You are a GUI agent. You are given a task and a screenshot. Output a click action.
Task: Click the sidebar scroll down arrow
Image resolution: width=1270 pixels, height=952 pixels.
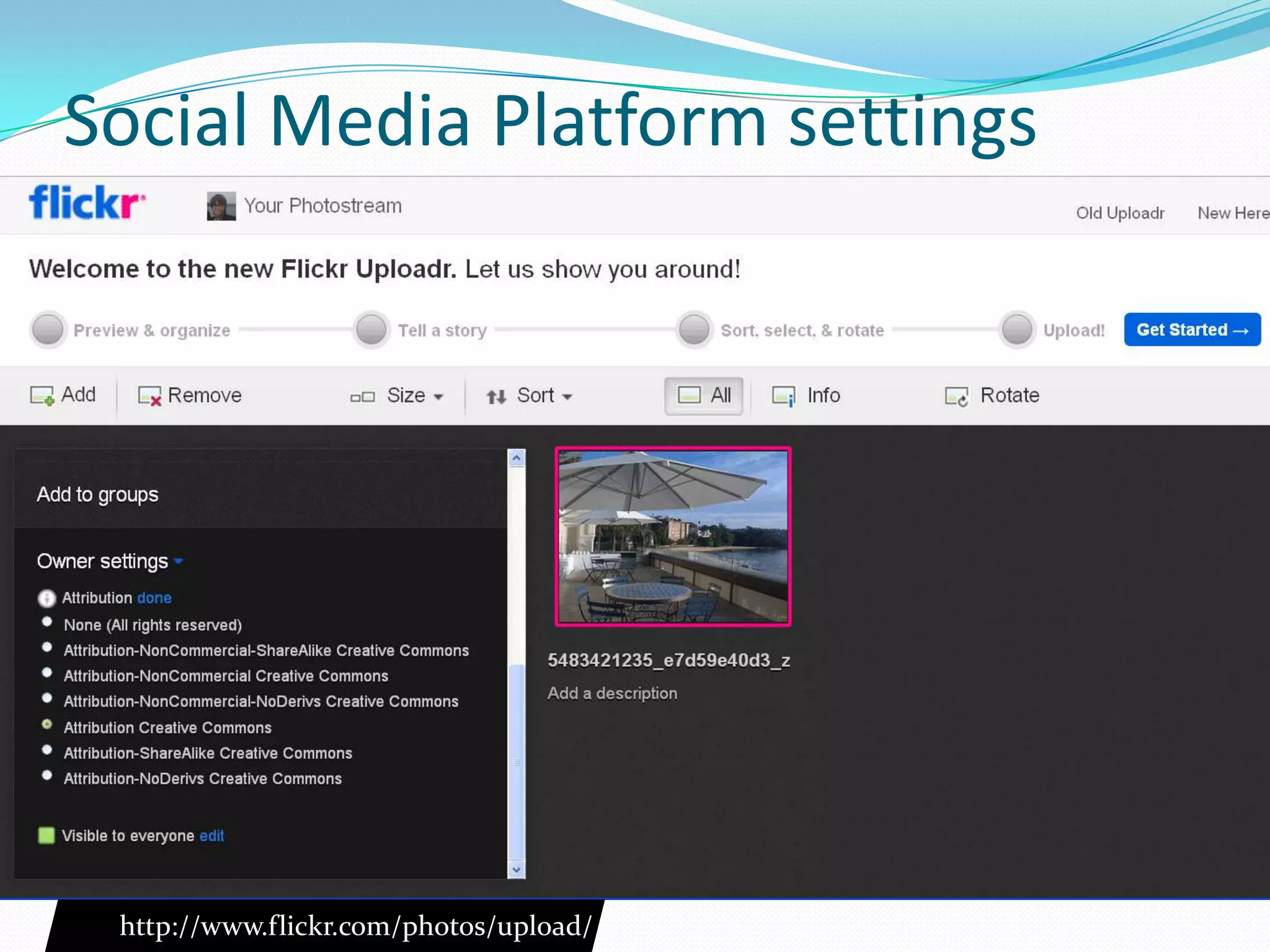point(516,870)
